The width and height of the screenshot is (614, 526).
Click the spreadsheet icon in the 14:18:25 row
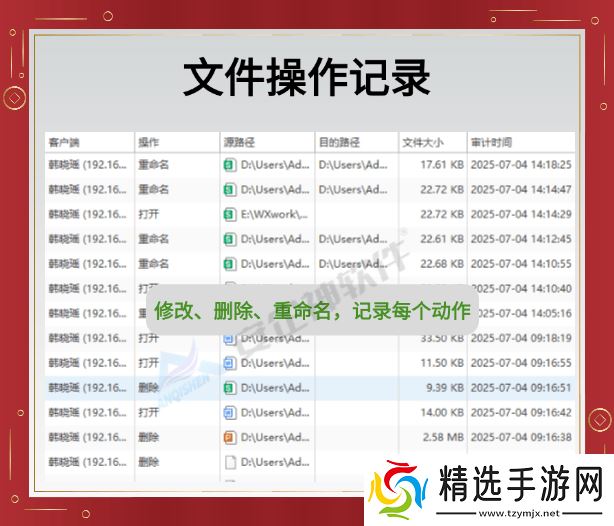(229, 165)
